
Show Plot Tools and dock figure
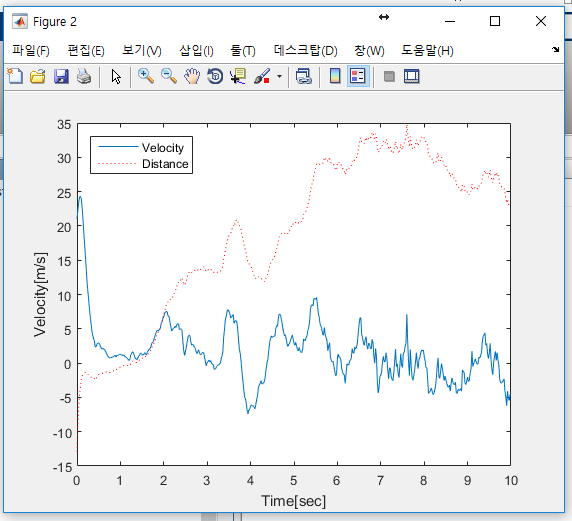tap(412, 77)
